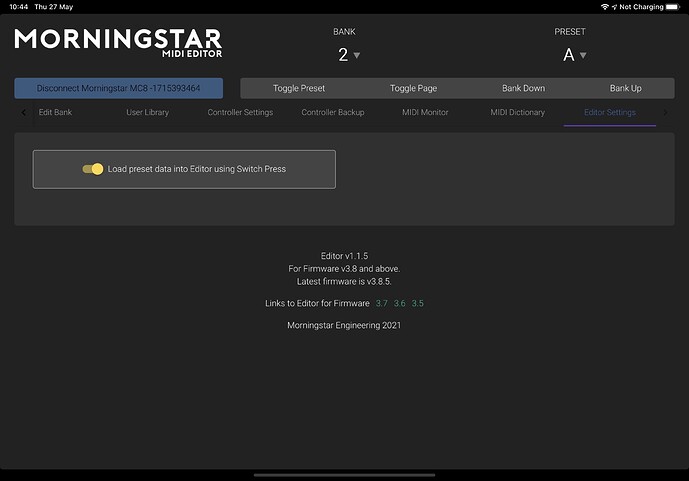Tap the location arrow status icon
This screenshot has width=689, height=481.
point(614,7)
